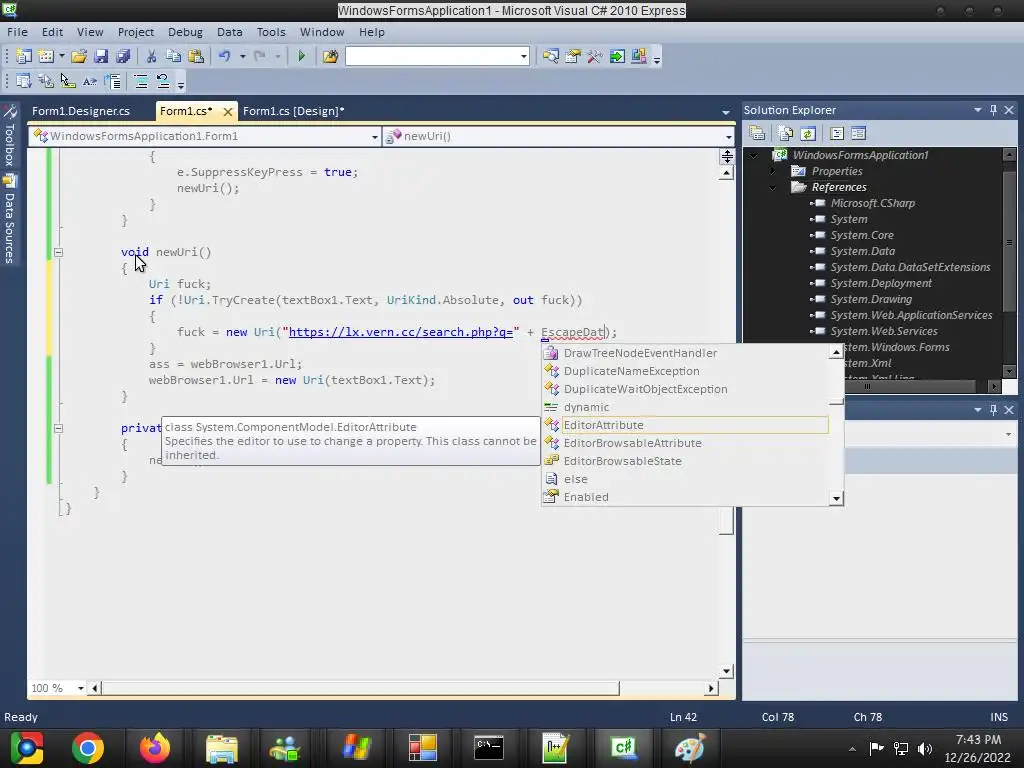
Task: Open the Undo history dropdown arrow
Action: pos(242,56)
